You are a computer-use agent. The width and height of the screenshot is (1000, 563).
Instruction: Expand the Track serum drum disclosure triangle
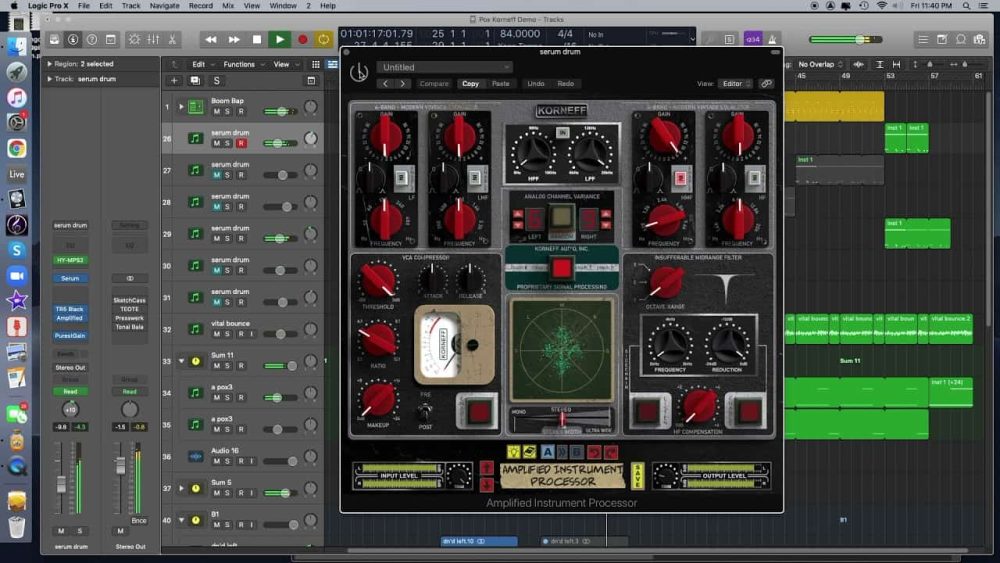coord(49,79)
